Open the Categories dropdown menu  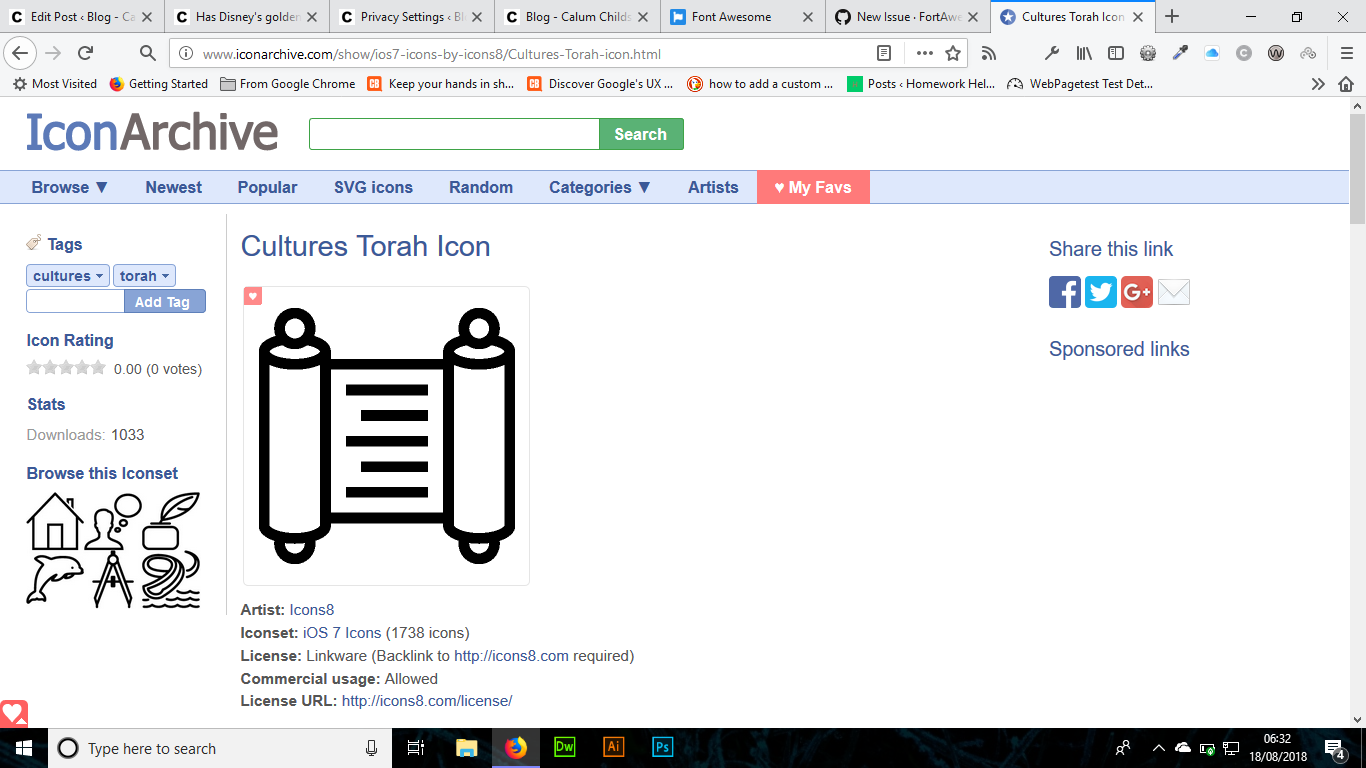click(x=598, y=187)
